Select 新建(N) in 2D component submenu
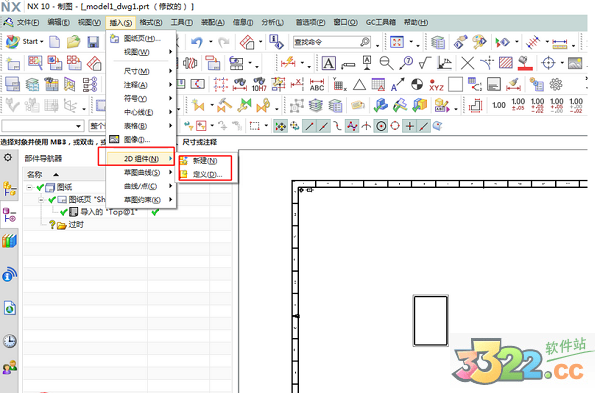The height and width of the screenshot is (393, 600). pos(205,161)
